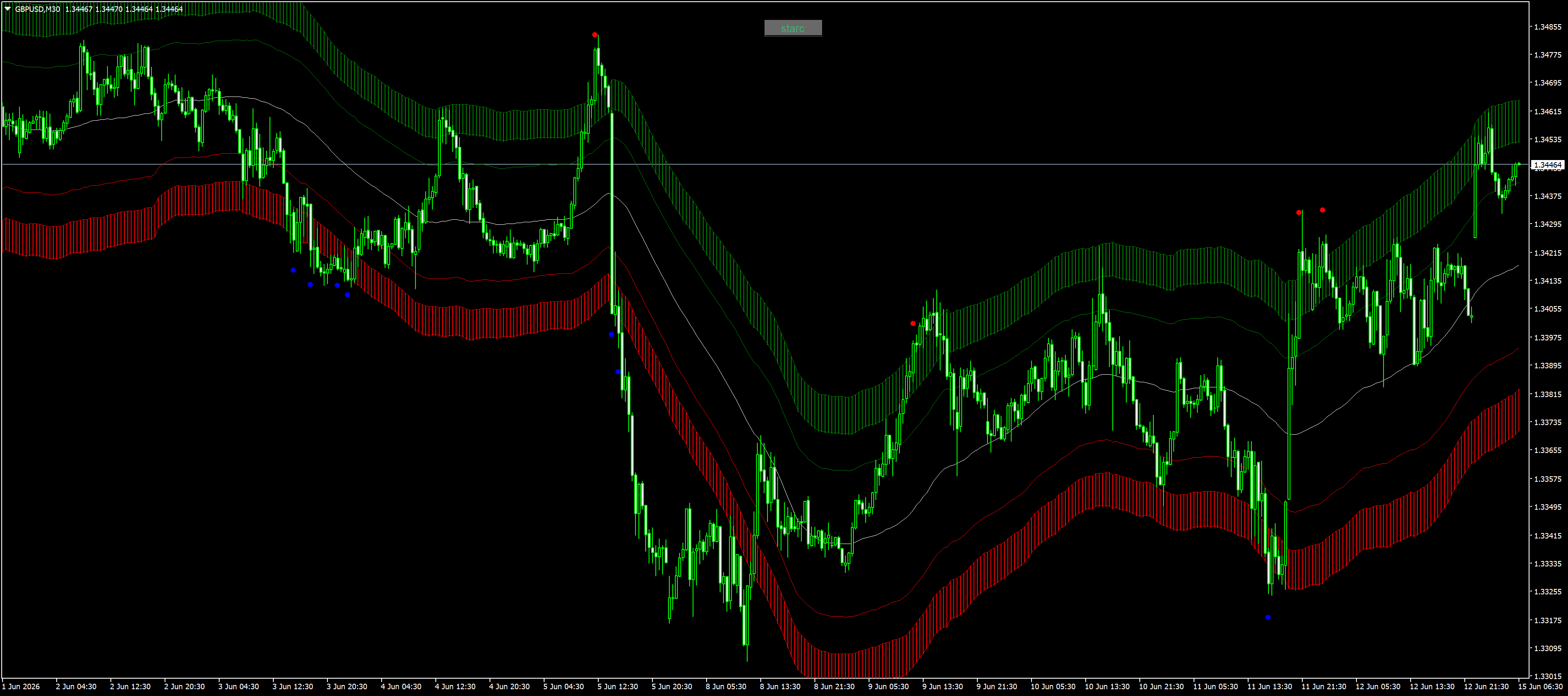
Task: Click the price axis label 1.33815
Action: 1547,394
